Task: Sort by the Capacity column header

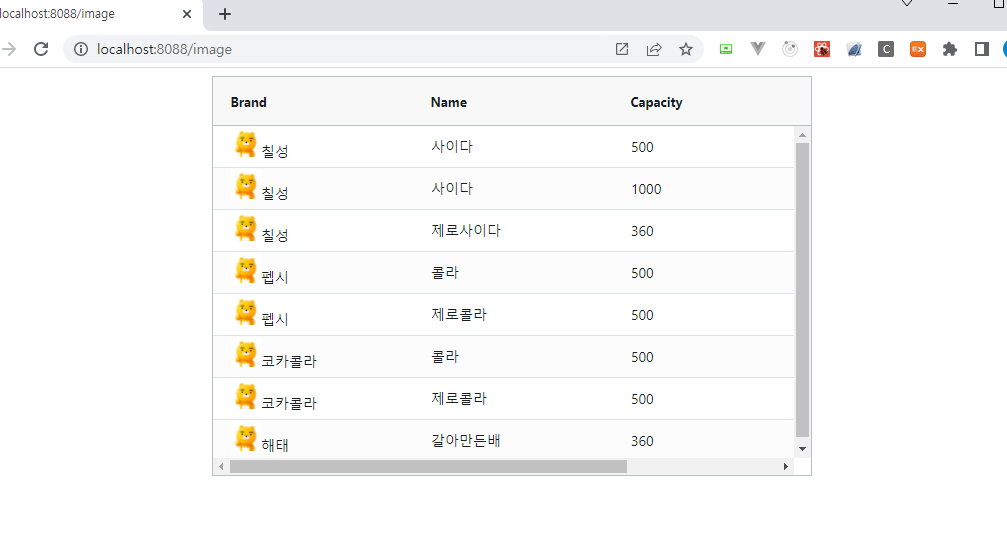Action: click(x=656, y=103)
